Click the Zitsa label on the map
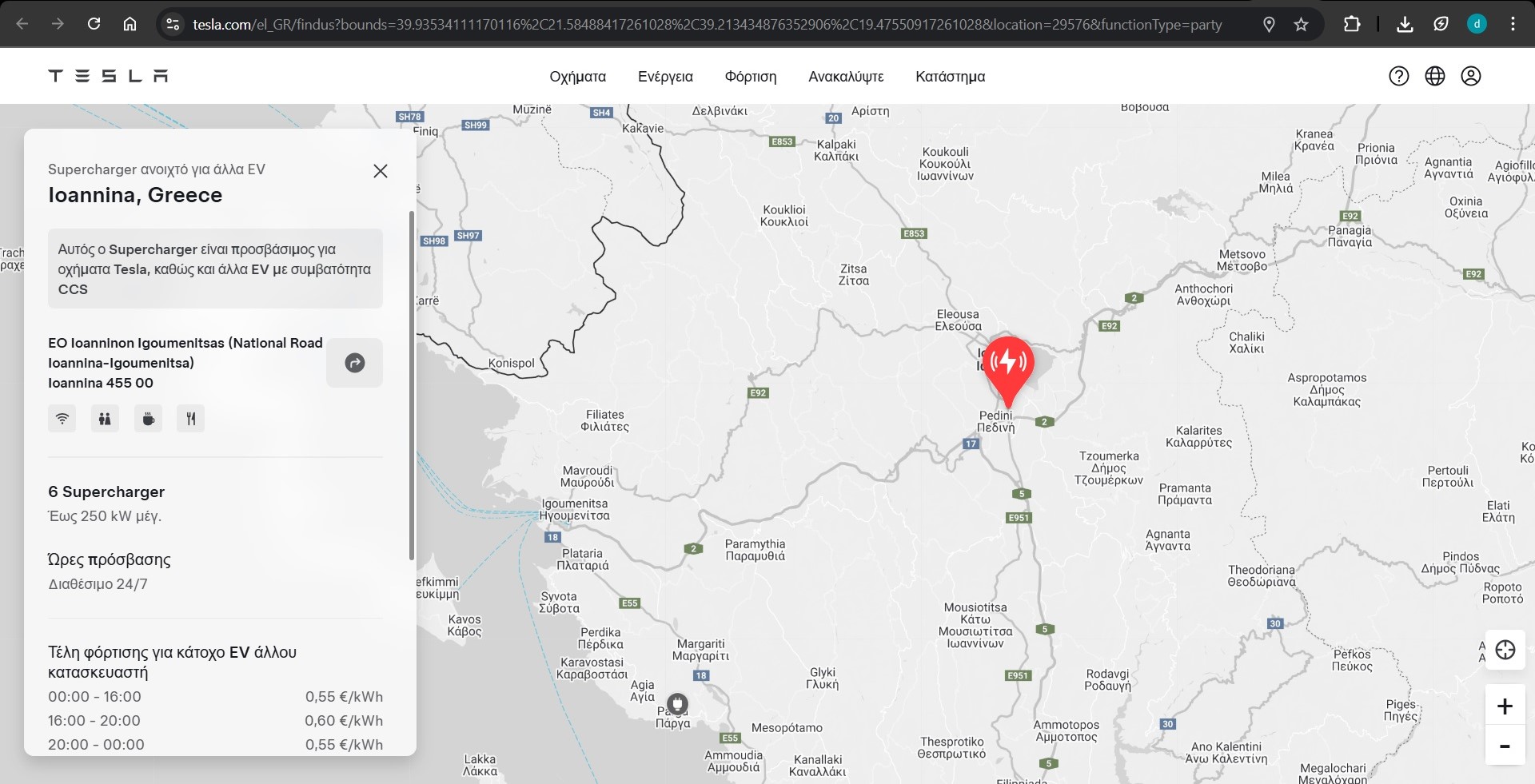 [x=853, y=274]
